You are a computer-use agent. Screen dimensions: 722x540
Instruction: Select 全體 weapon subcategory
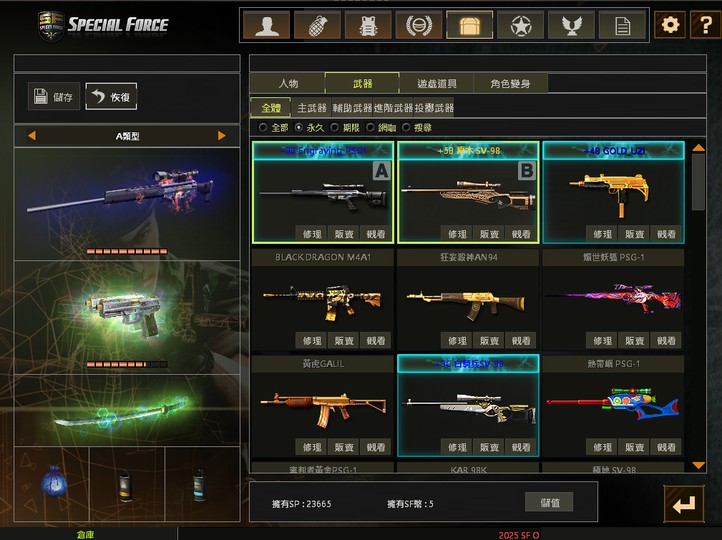[271, 108]
